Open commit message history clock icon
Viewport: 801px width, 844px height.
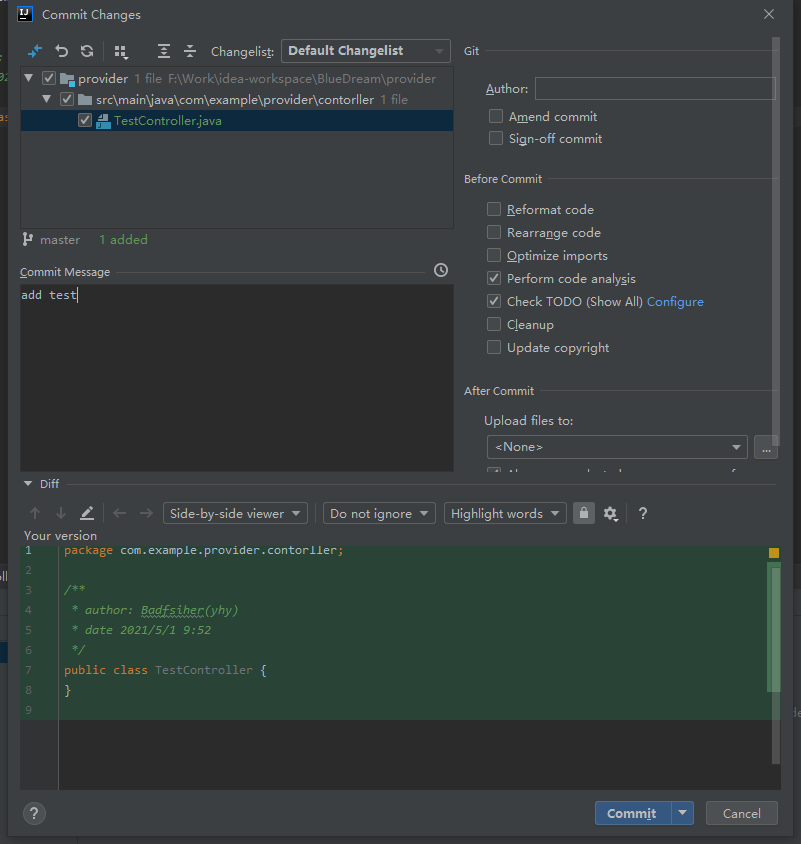tap(441, 270)
